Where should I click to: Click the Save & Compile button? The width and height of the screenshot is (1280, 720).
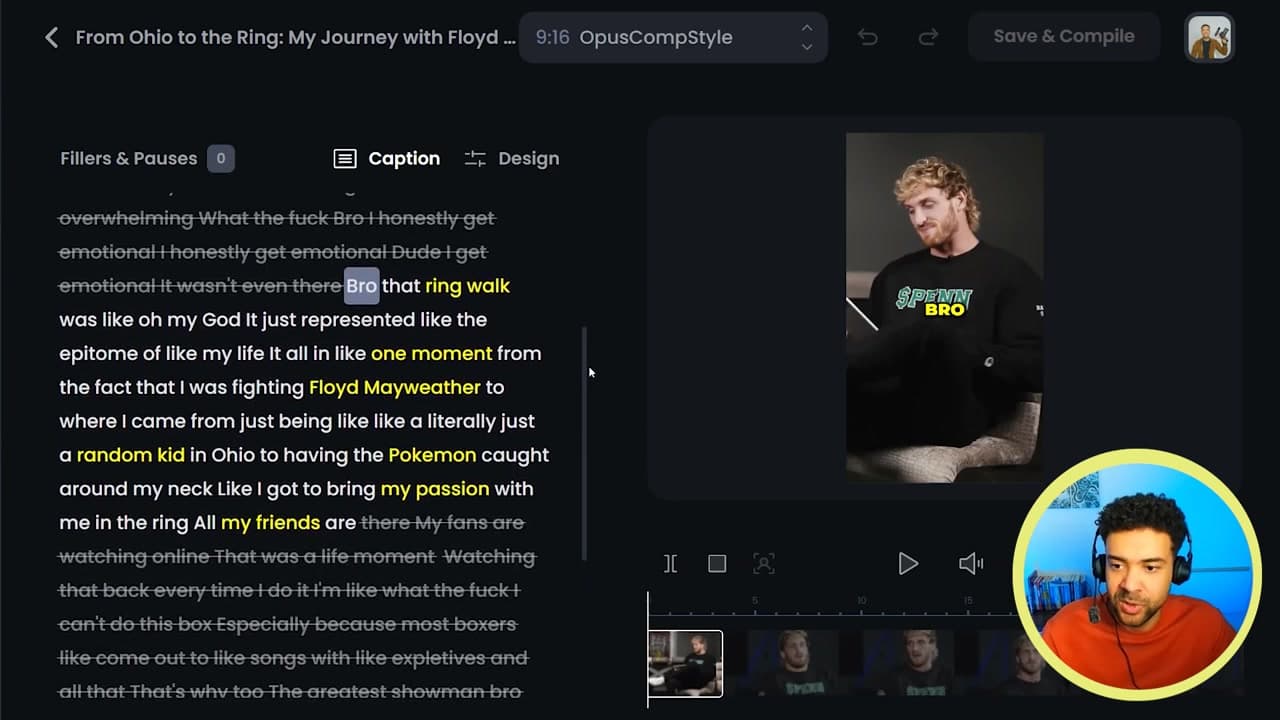click(x=1064, y=37)
